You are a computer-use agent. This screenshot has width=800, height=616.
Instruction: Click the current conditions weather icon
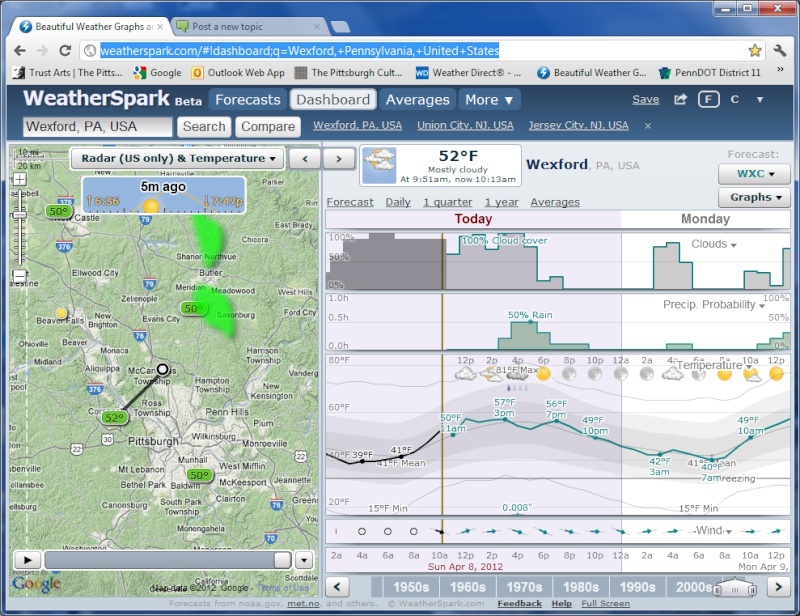(379, 165)
